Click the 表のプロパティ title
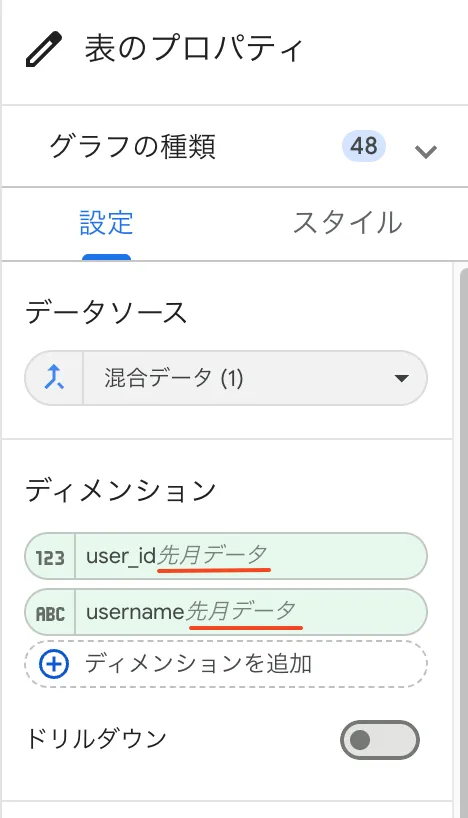The image size is (468, 818). tap(194, 49)
